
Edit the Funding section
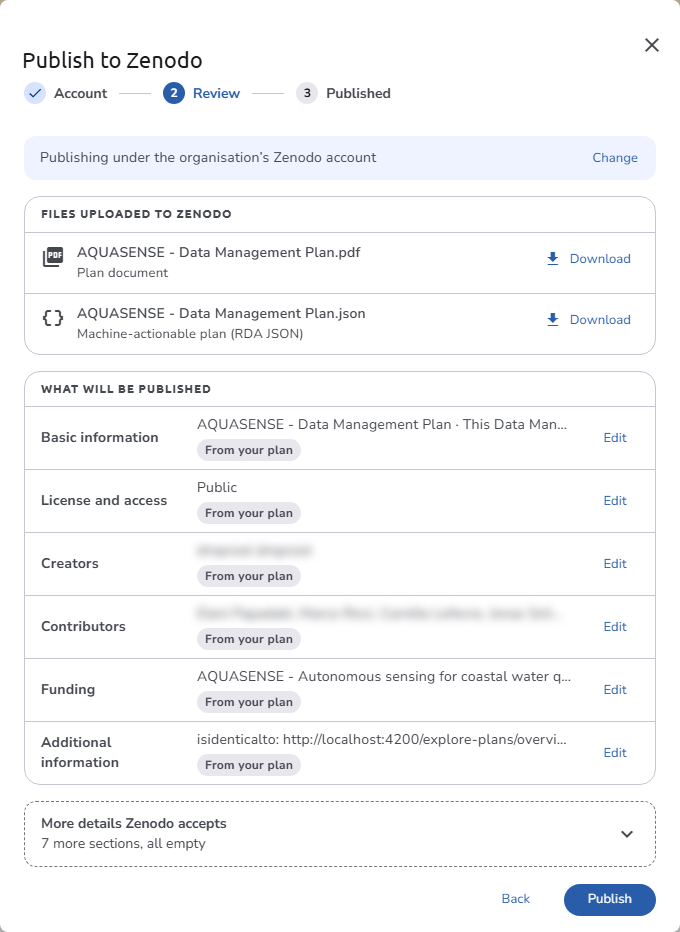click(615, 689)
